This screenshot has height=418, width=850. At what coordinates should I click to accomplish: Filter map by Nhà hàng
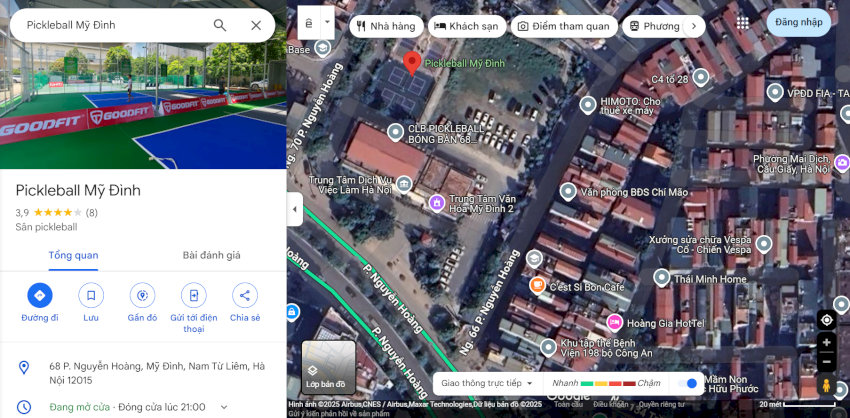point(386,26)
